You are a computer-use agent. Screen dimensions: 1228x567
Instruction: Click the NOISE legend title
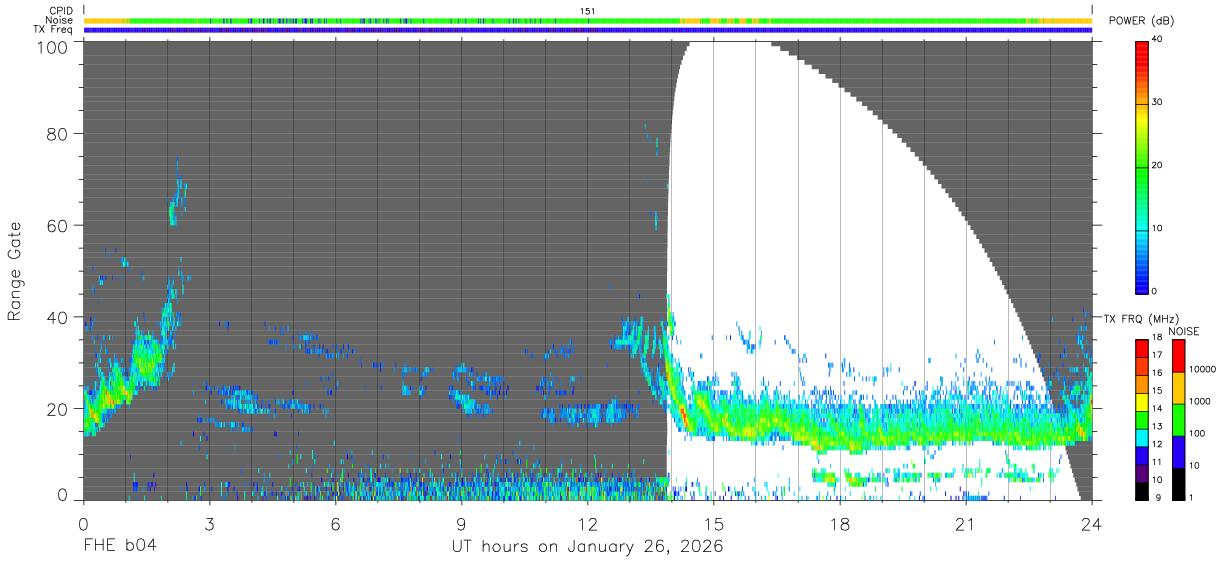[x=1184, y=331]
